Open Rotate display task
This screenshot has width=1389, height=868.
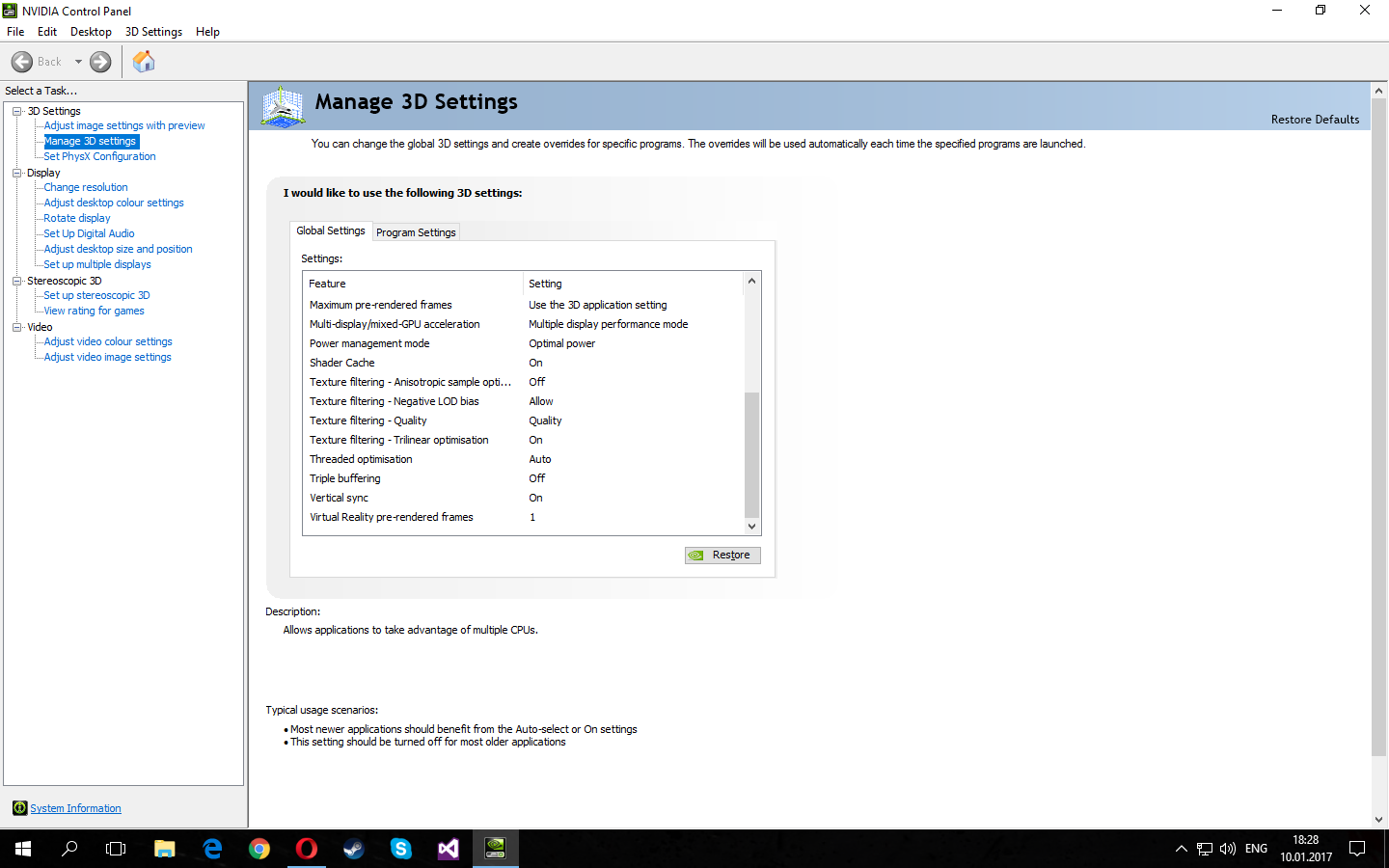pyautogui.click(x=77, y=218)
